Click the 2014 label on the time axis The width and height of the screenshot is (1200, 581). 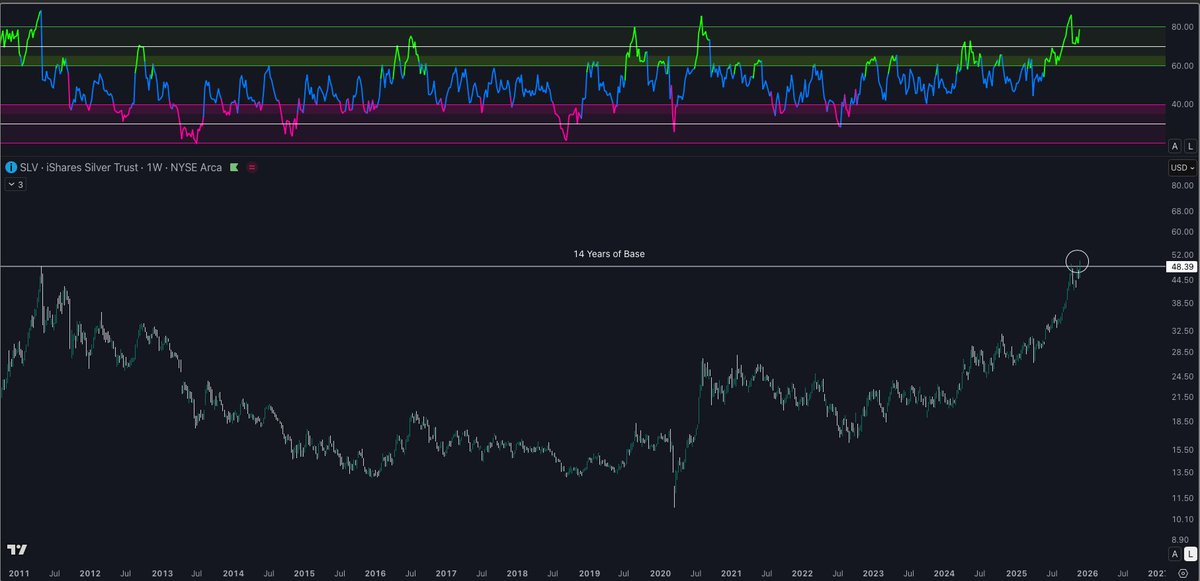233,572
